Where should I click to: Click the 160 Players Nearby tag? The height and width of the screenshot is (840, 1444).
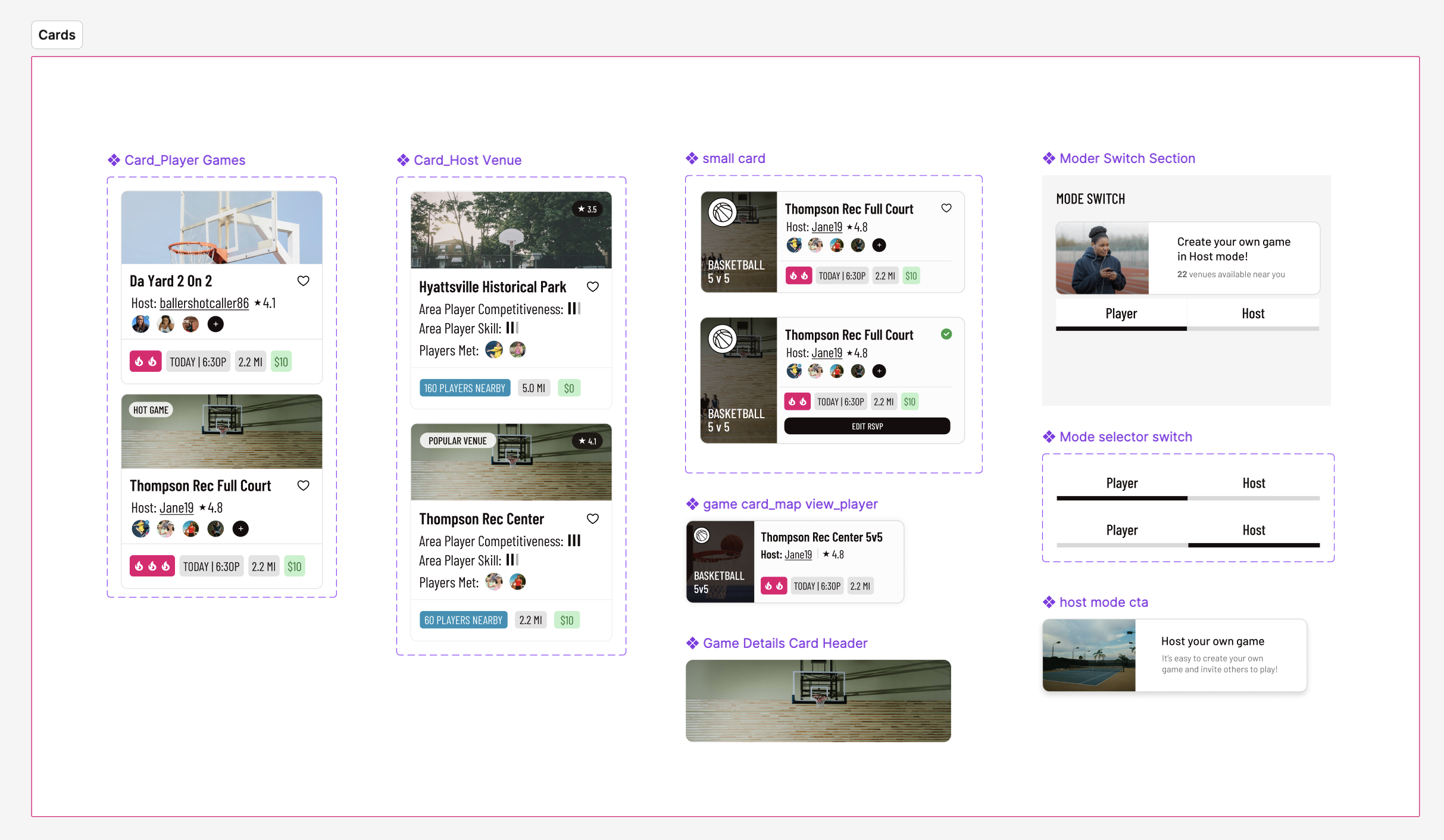pyautogui.click(x=464, y=388)
